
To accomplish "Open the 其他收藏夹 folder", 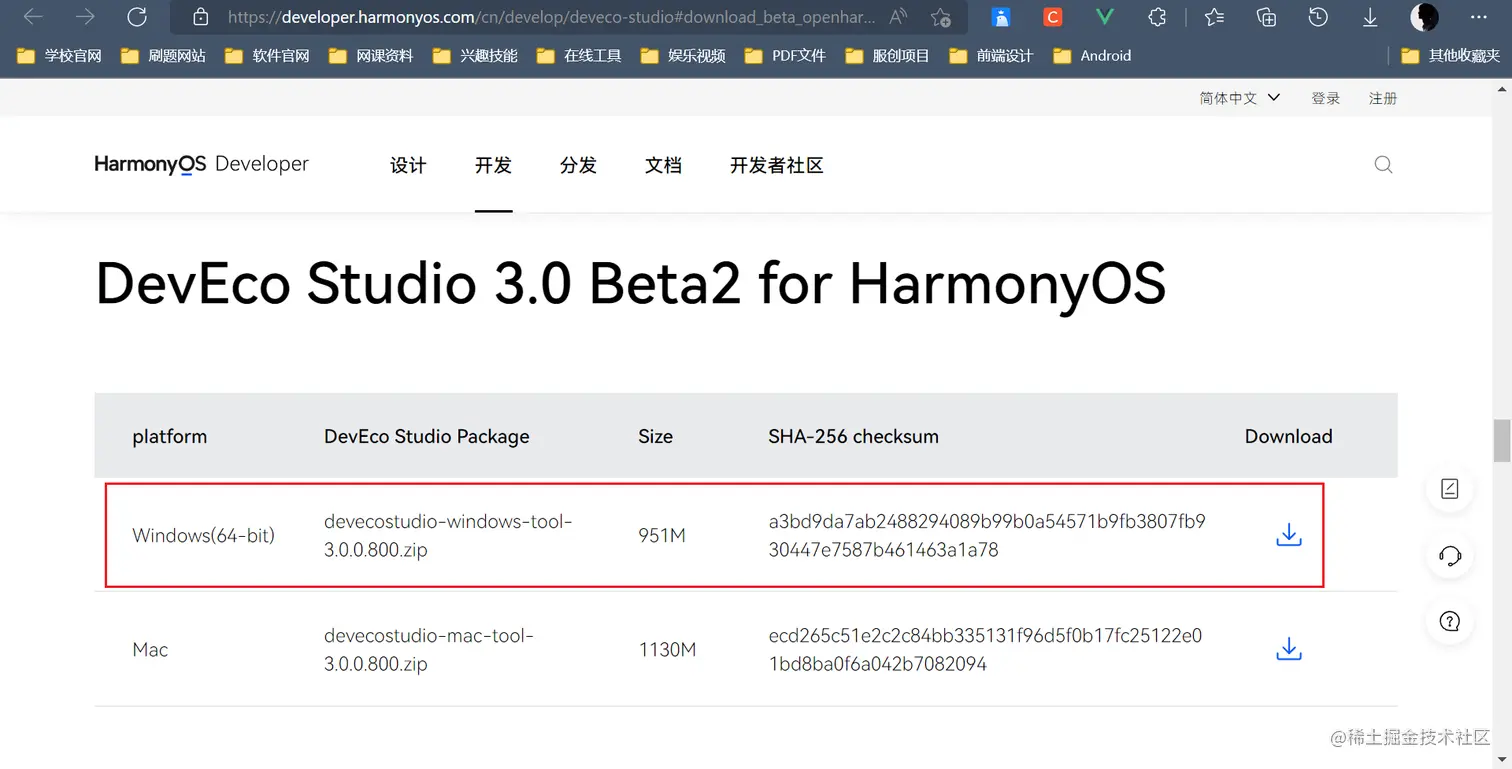I will (1451, 56).
